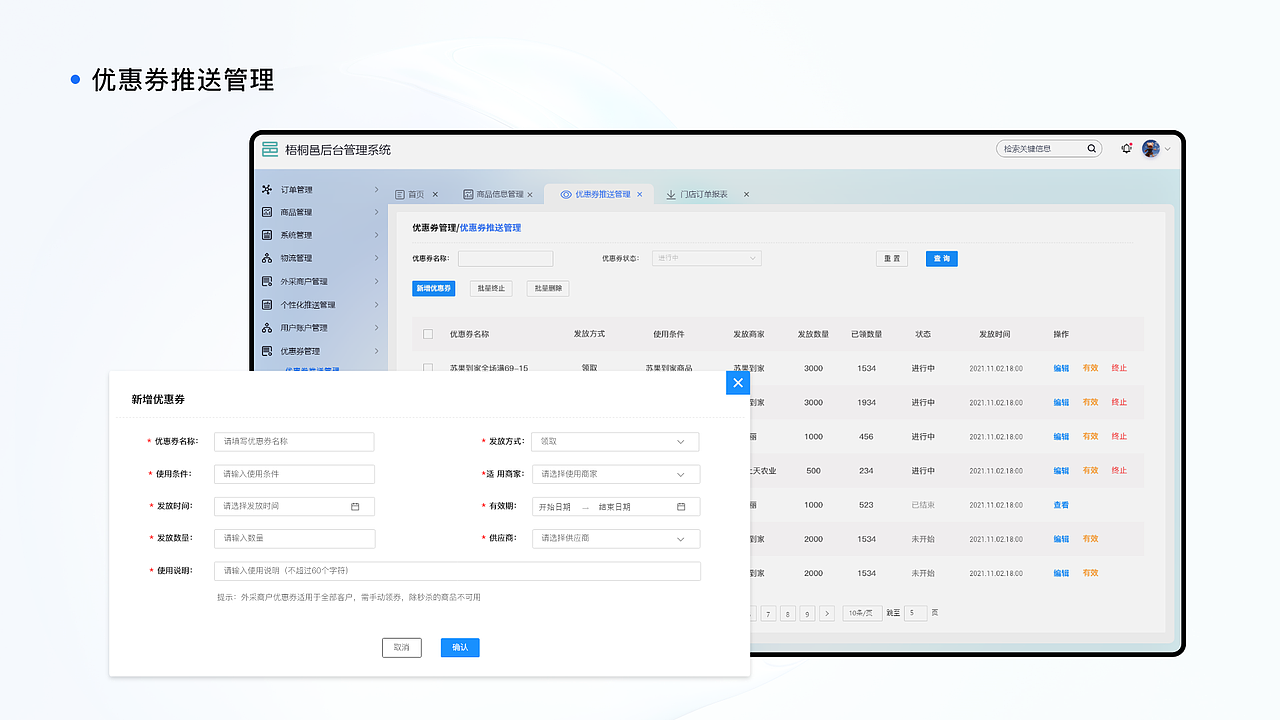Click the 商品信息管理 tab's icon
Screen dimensions: 1280x720
(x=468, y=194)
